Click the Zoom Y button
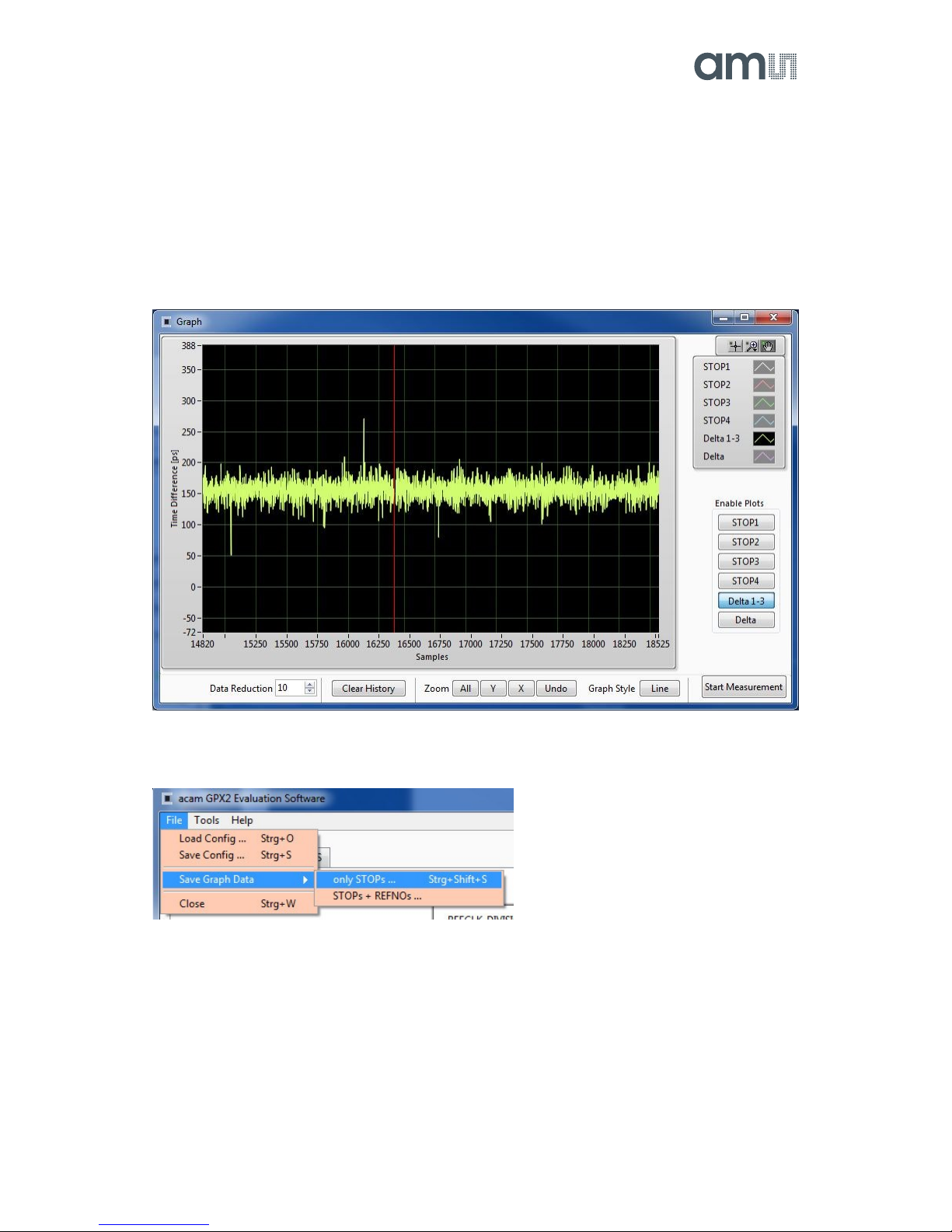952x1232 pixels. (x=493, y=689)
